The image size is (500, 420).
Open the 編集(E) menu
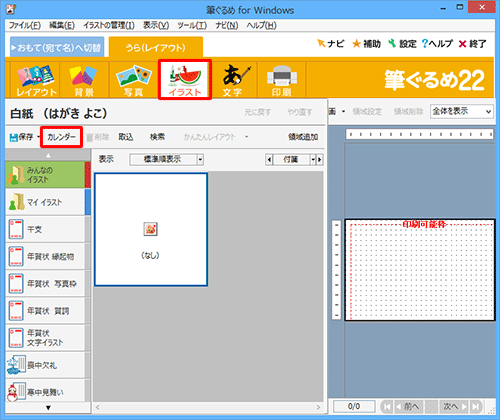(62, 25)
